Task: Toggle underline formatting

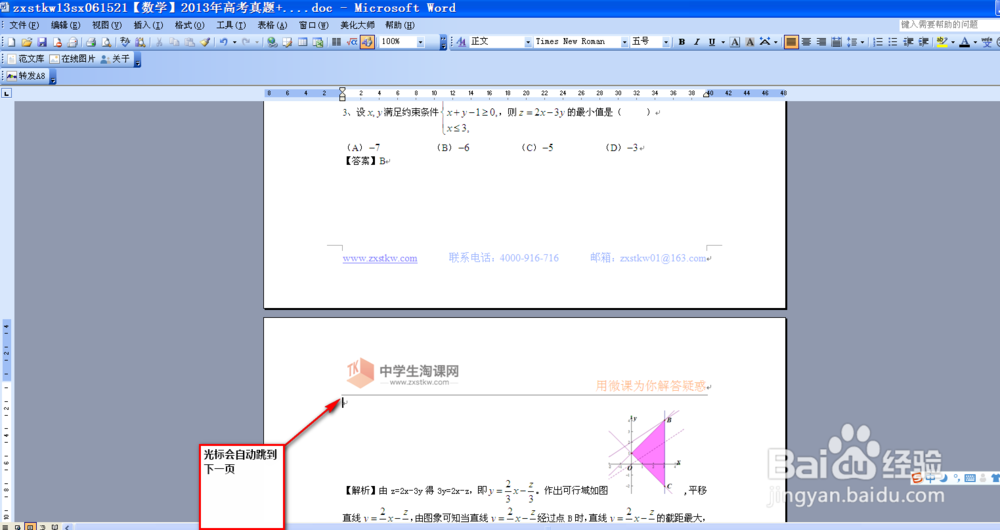Action: point(712,42)
